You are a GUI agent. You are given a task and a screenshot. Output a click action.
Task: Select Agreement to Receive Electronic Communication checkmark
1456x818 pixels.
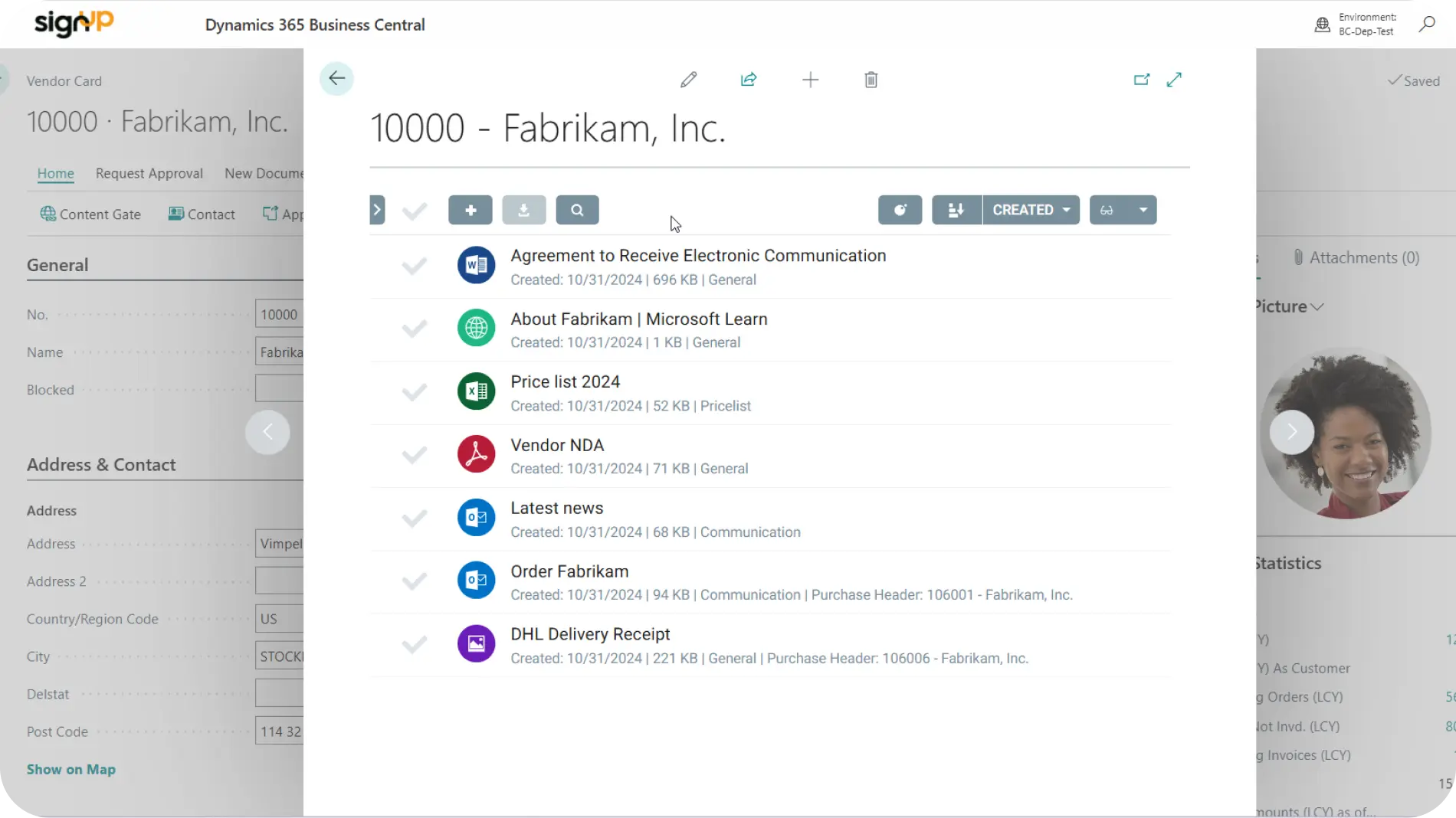click(414, 266)
